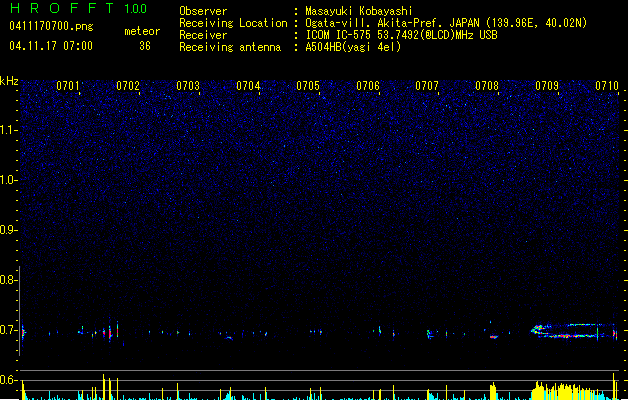629x400 pixels.
Task: Click the Observer label
Action: [x=203, y=11]
